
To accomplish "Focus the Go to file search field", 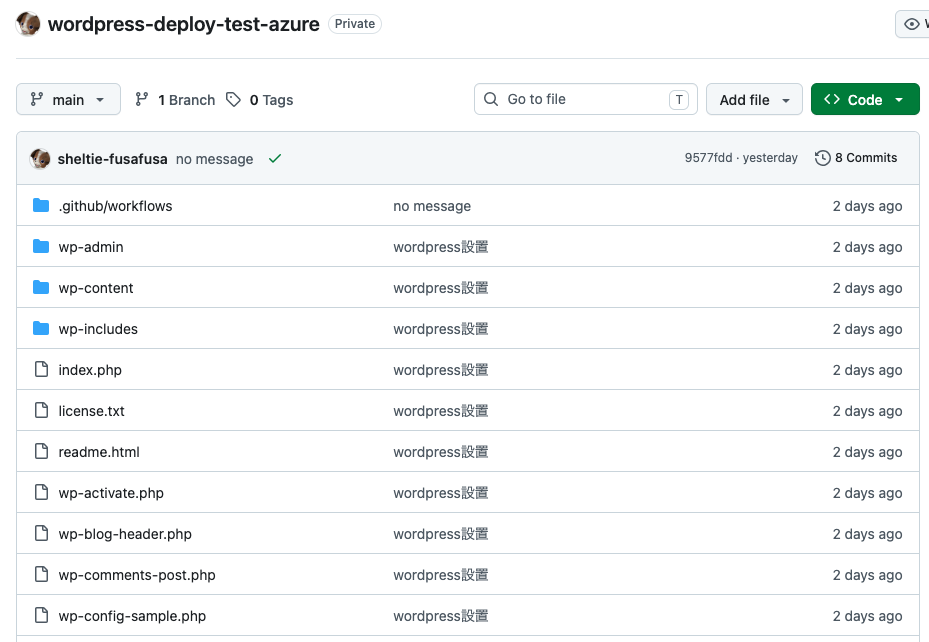I will pos(585,99).
